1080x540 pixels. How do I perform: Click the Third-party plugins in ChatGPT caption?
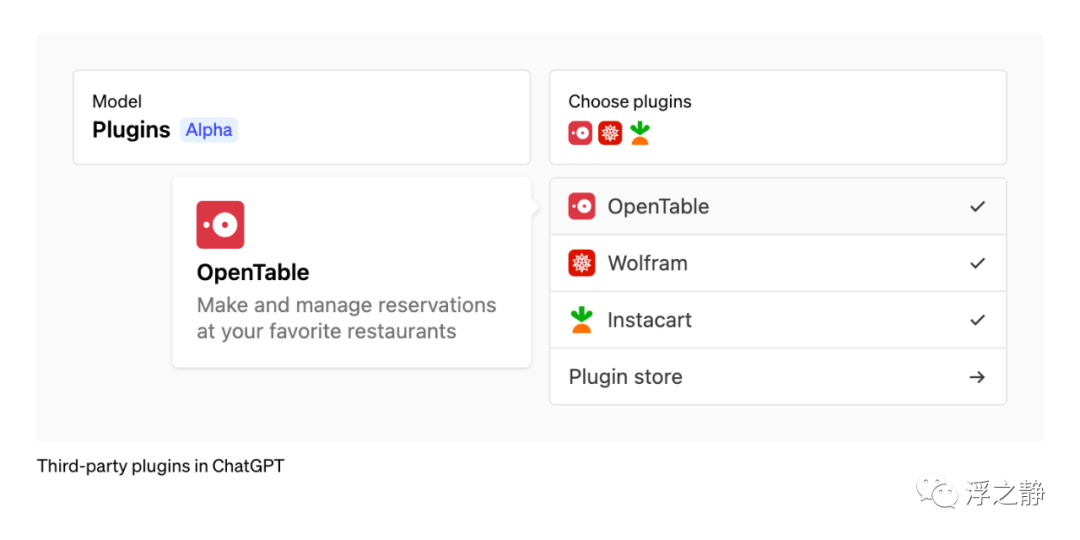[x=160, y=466]
